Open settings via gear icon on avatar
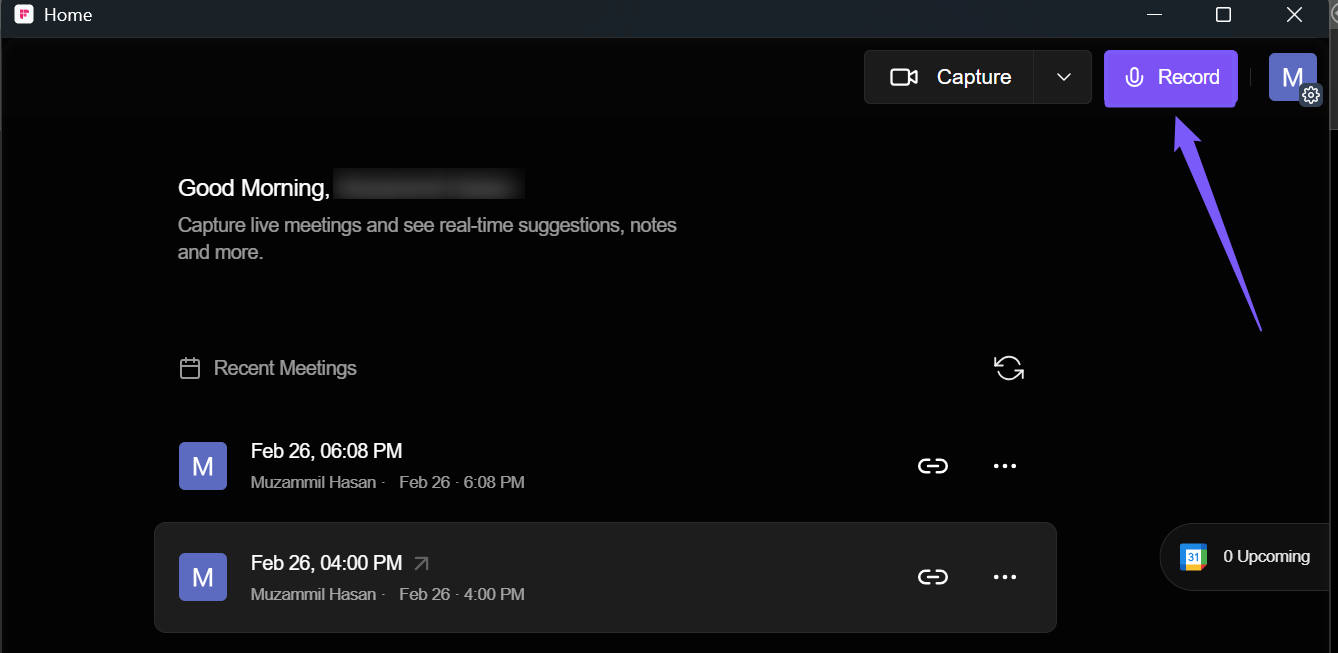The image size is (1338, 653). point(1311,95)
